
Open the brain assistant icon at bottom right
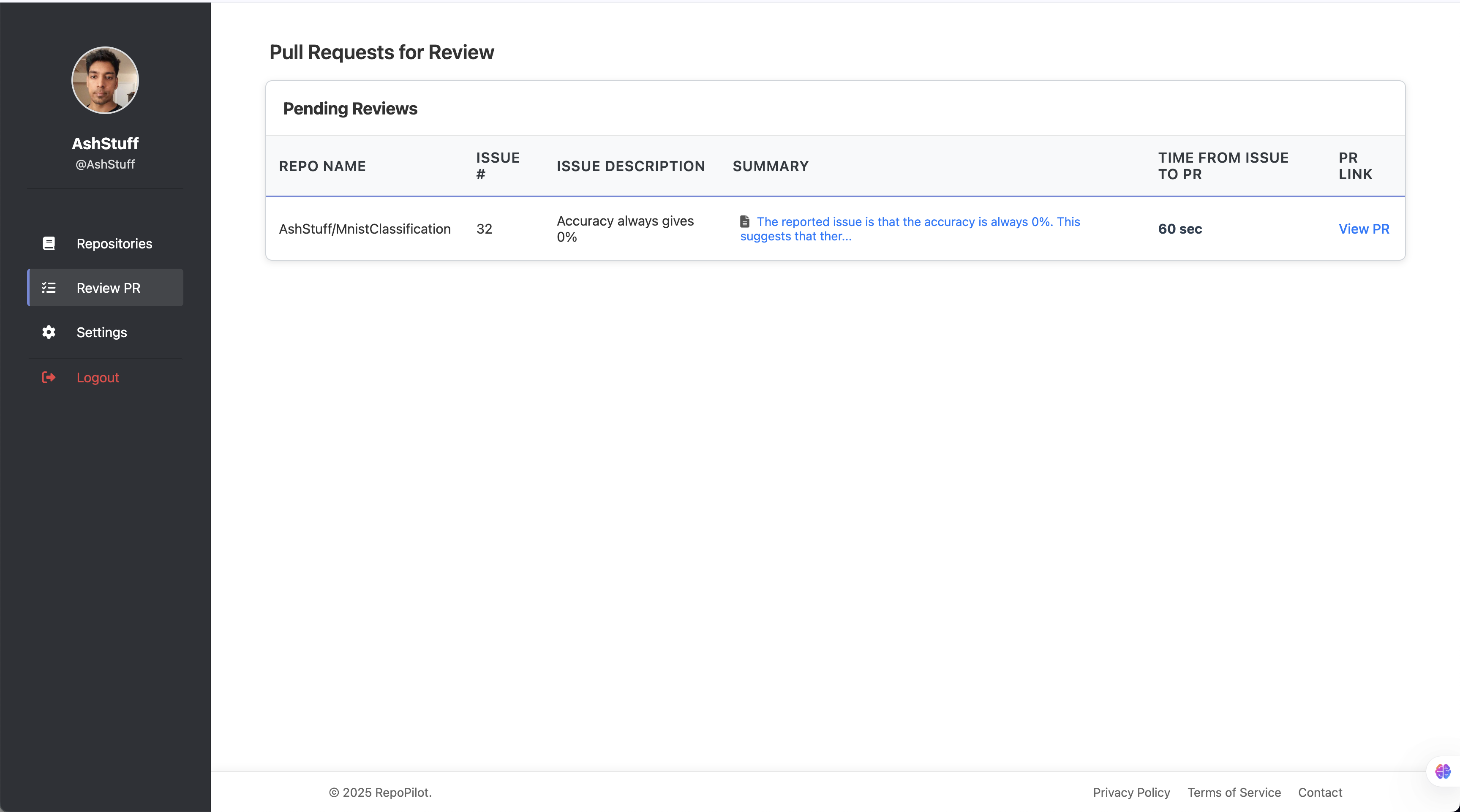click(1442, 771)
